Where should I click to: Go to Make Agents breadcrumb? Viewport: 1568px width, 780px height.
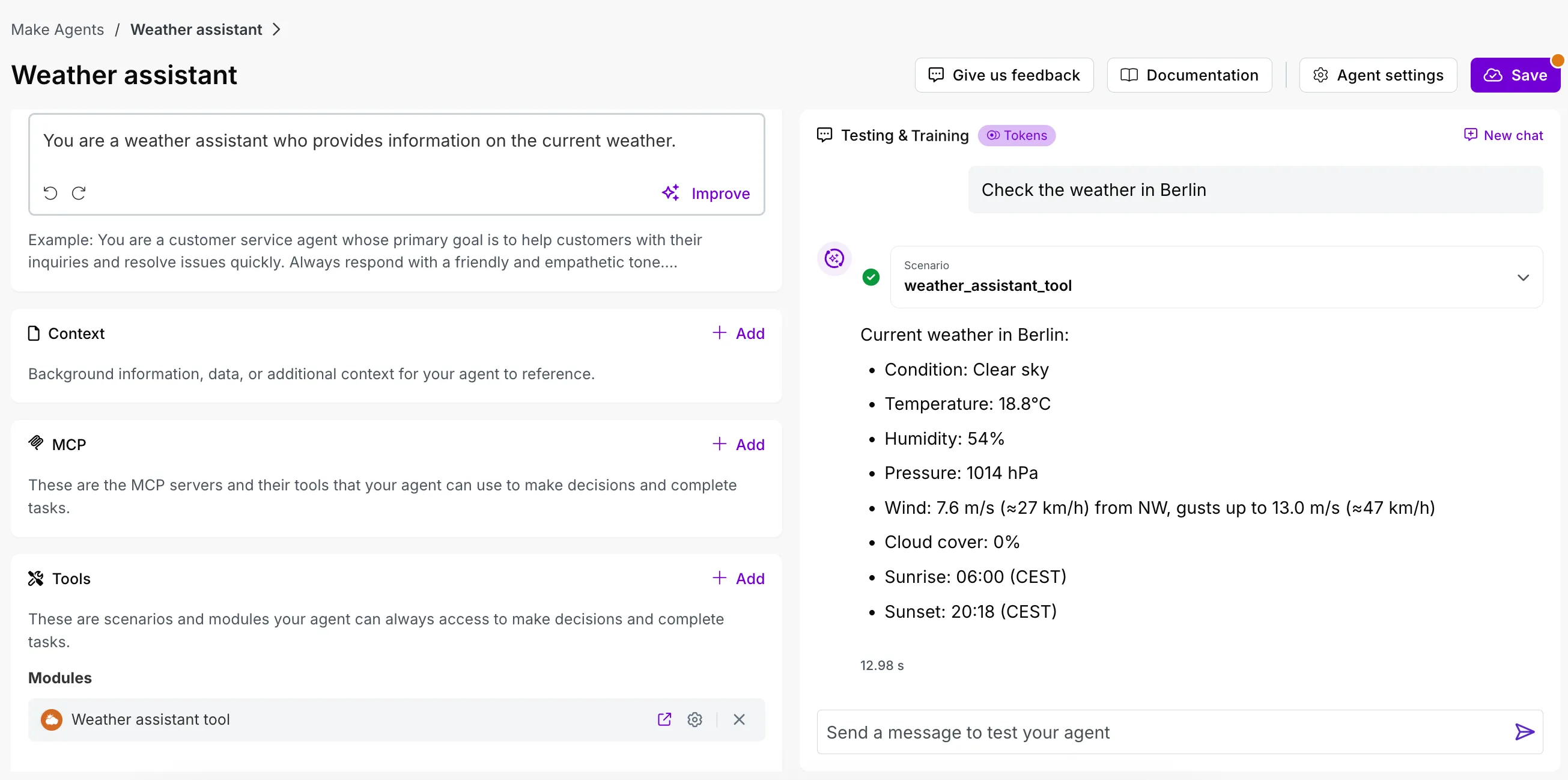point(57,29)
